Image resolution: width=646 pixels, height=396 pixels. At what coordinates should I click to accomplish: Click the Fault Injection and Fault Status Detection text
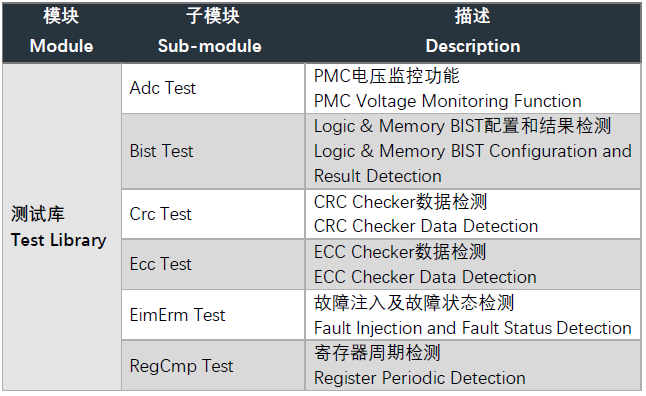(x=473, y=328)
